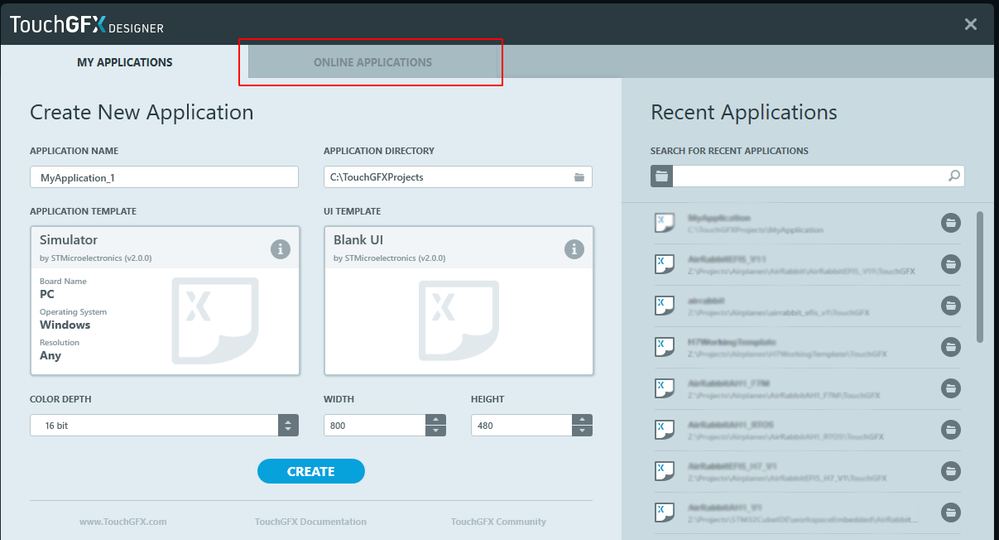This screenshot has height=540, width=999.
Task: Click the AirRabbitAH1_RTOS project file icon
Action: click(665, 430)
